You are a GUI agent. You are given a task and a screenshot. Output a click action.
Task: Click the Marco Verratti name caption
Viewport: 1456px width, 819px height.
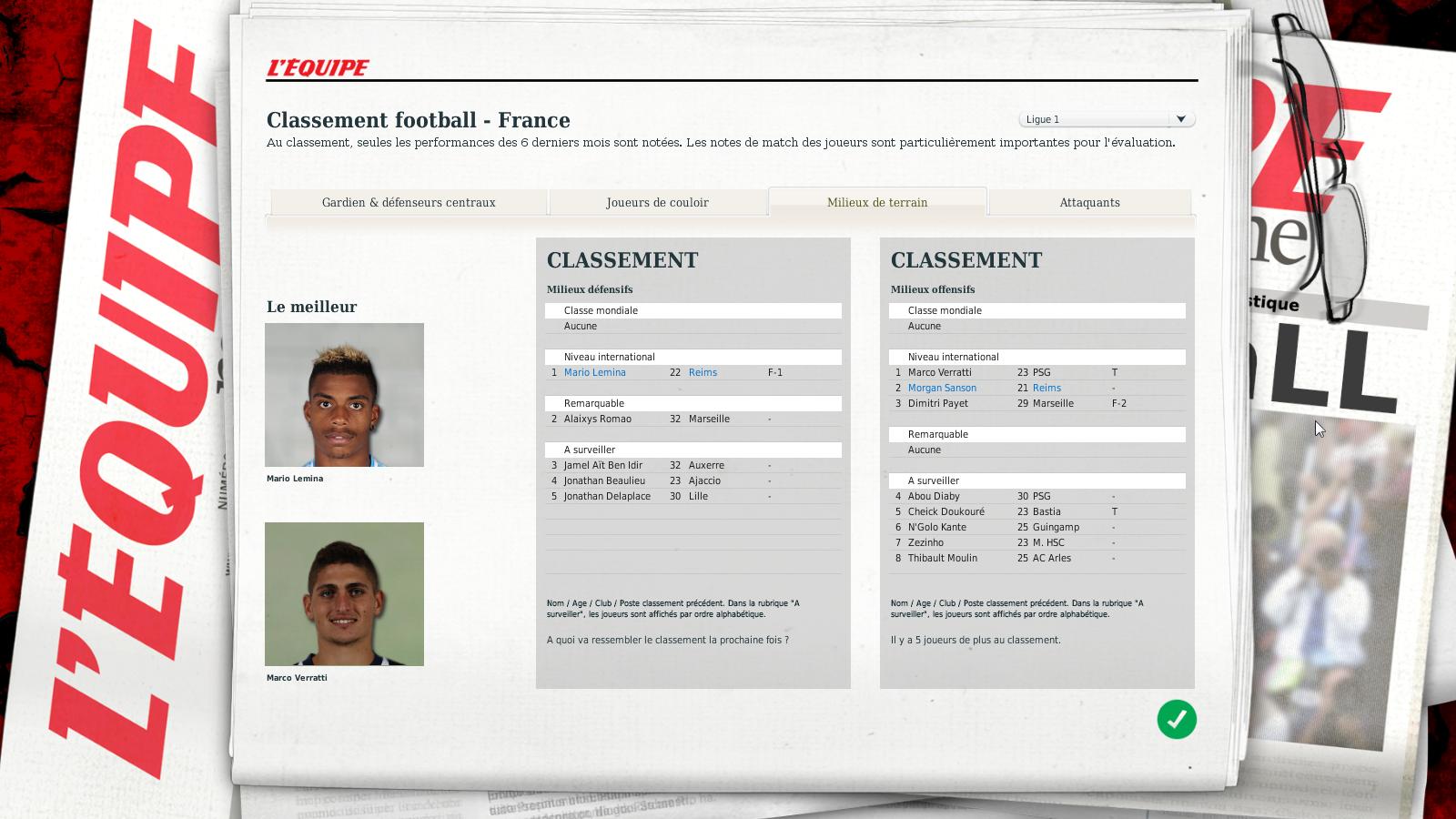[x=297, y=678]
